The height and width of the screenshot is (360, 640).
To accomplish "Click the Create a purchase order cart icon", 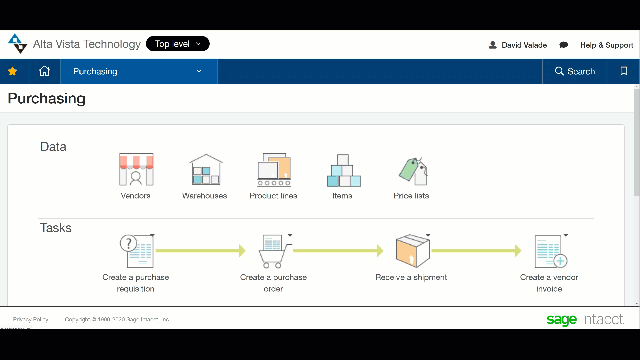I will [274, 251].
